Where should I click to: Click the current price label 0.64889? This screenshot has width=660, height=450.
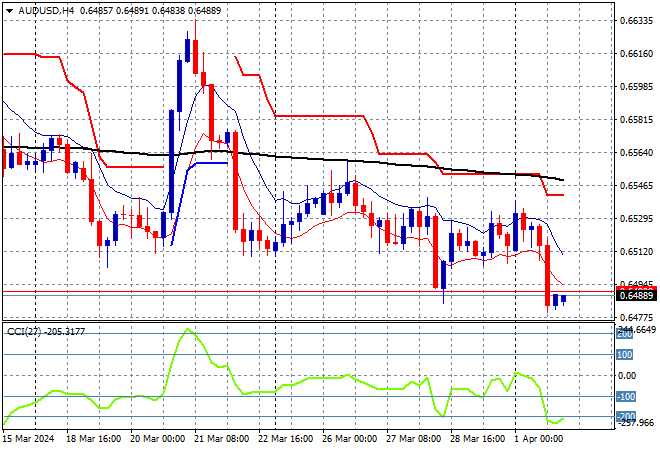click(x=635, y=296)
